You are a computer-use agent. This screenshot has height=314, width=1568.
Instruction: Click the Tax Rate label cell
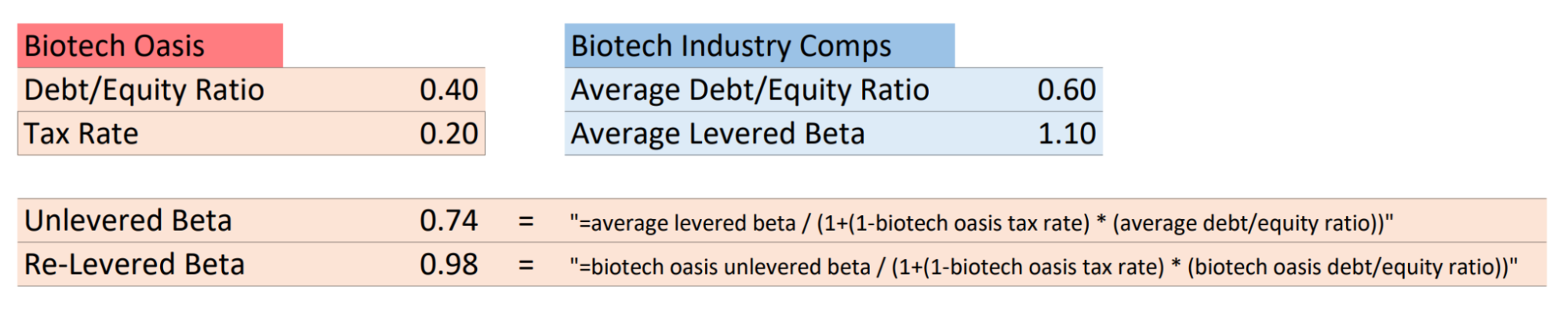click(x=82, y=133)
